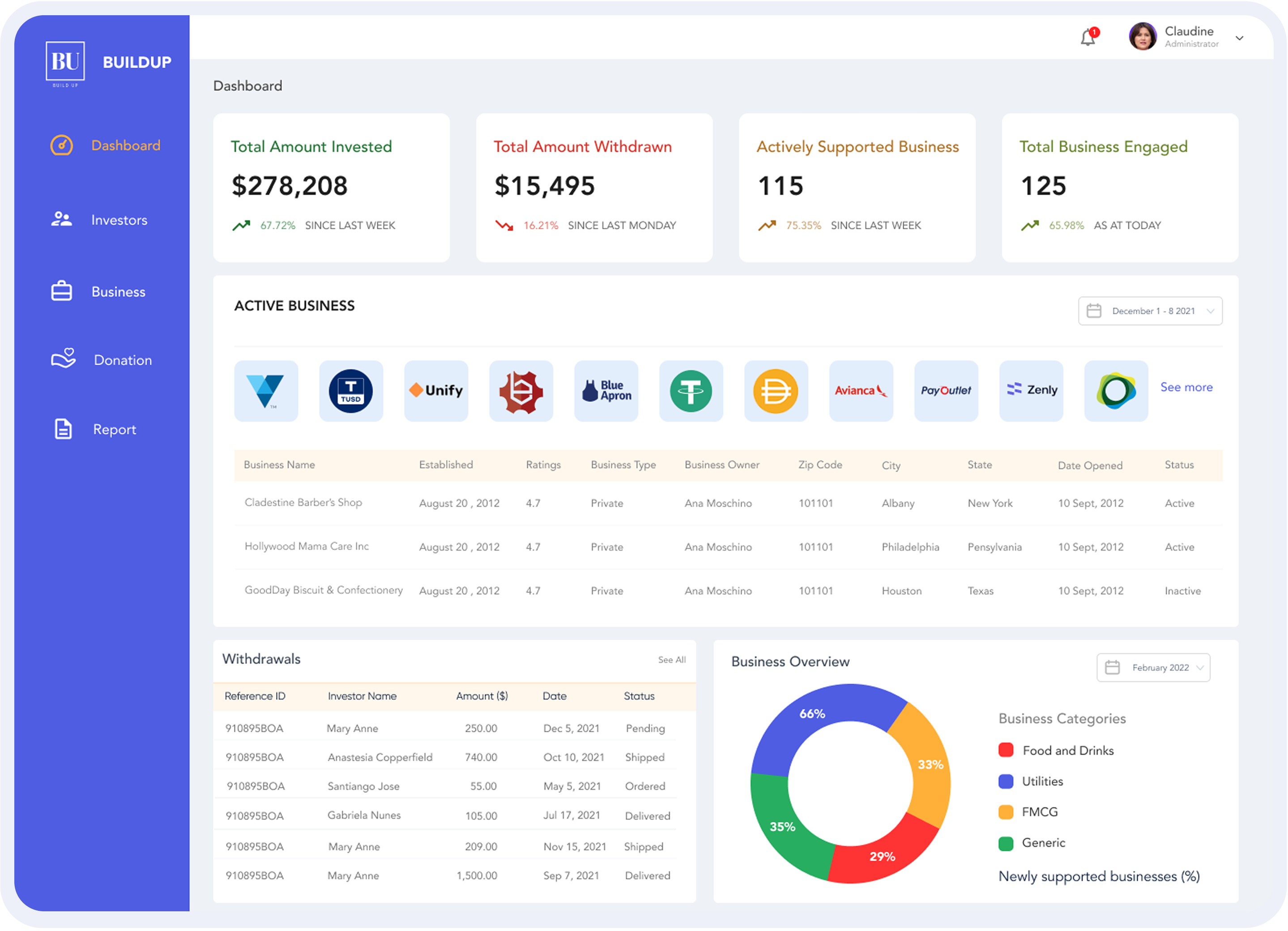Select the Unify business logo

(436, 391)
